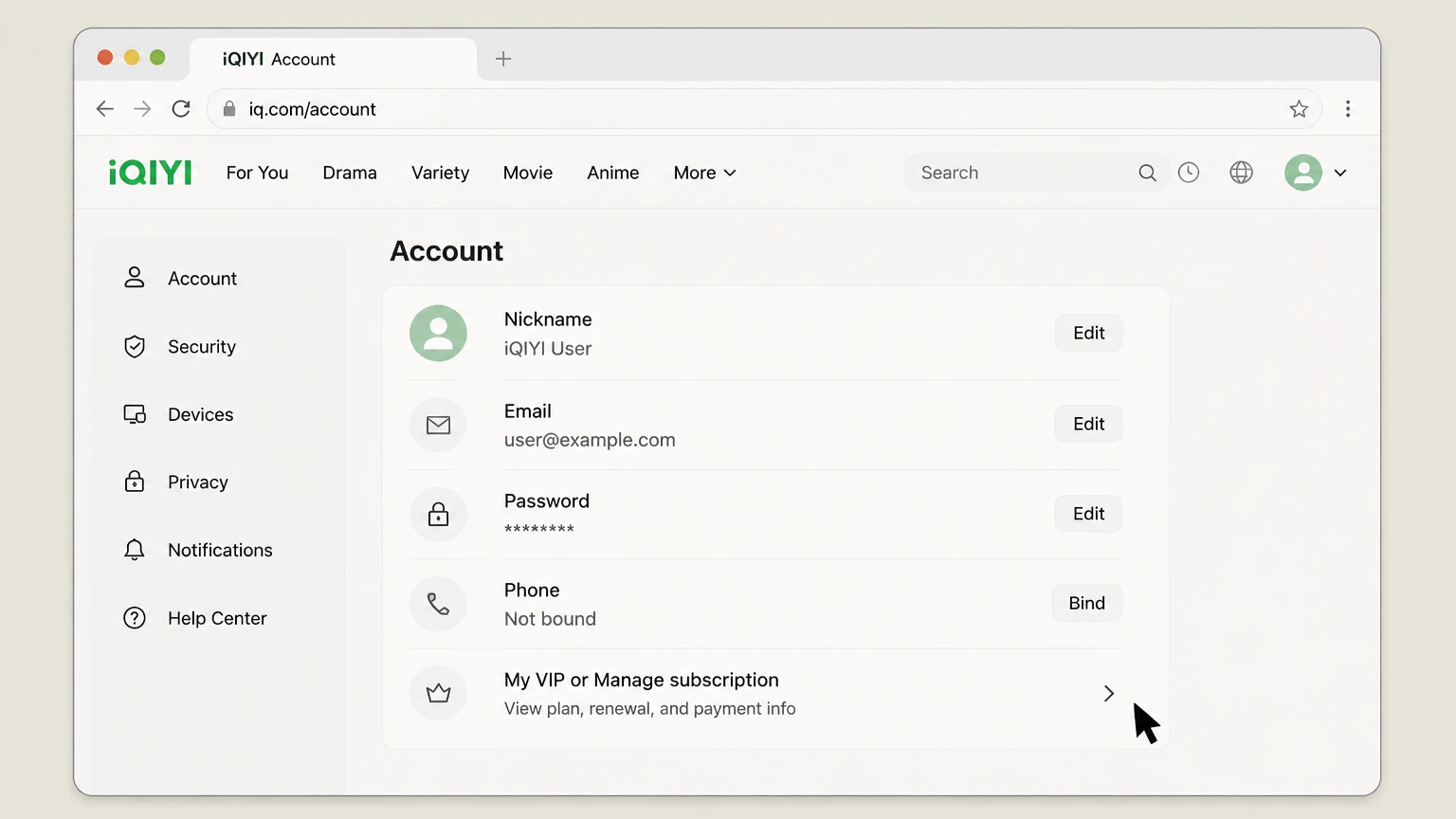Viewport: 1456px width, 819px height.
Task: Open the Anime section
Action: (x=612, y=173)
